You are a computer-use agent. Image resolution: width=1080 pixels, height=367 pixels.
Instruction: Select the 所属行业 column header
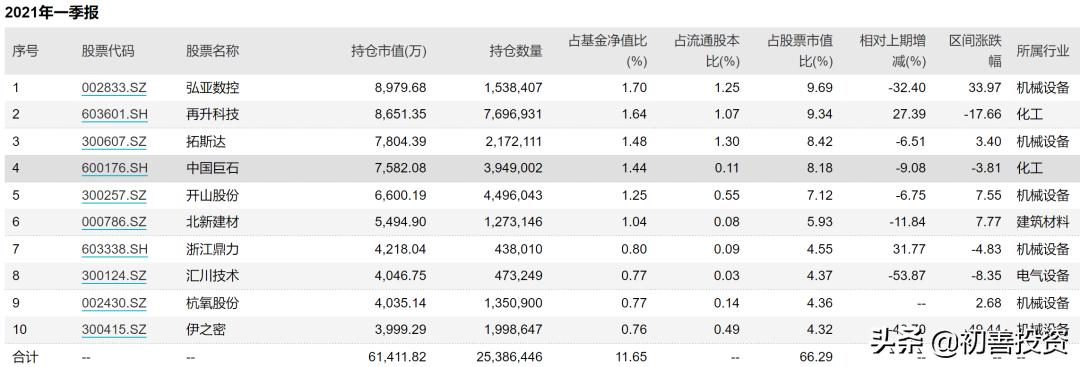tap(1043, 52)
